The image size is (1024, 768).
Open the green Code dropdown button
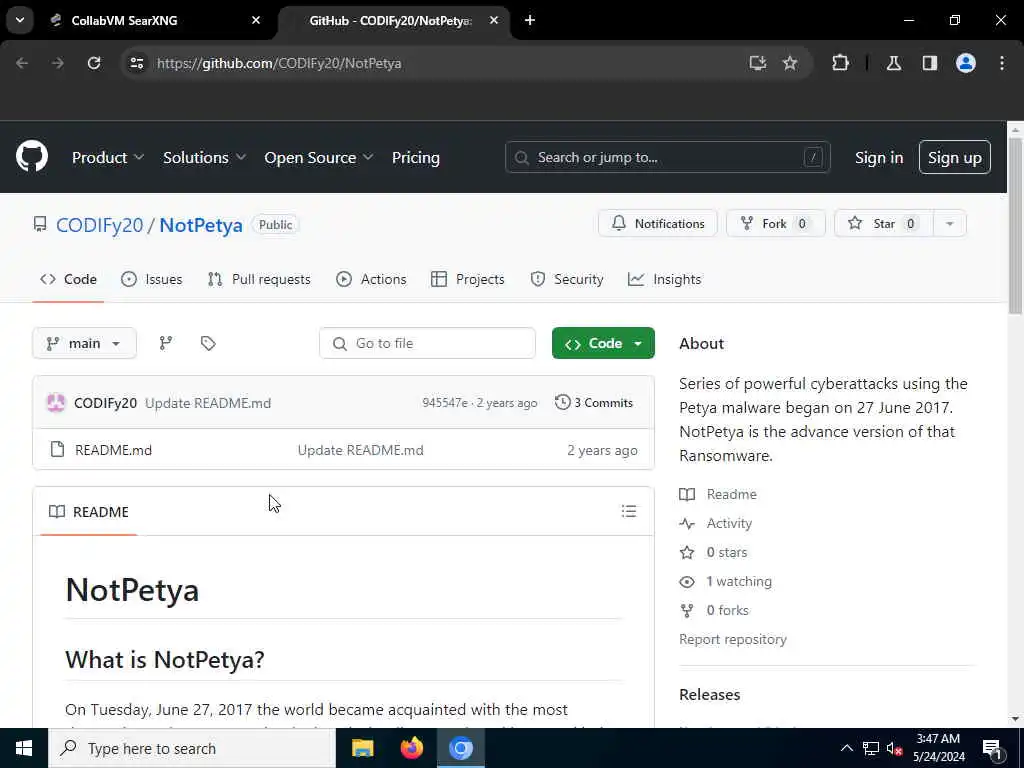click(603, 344)
